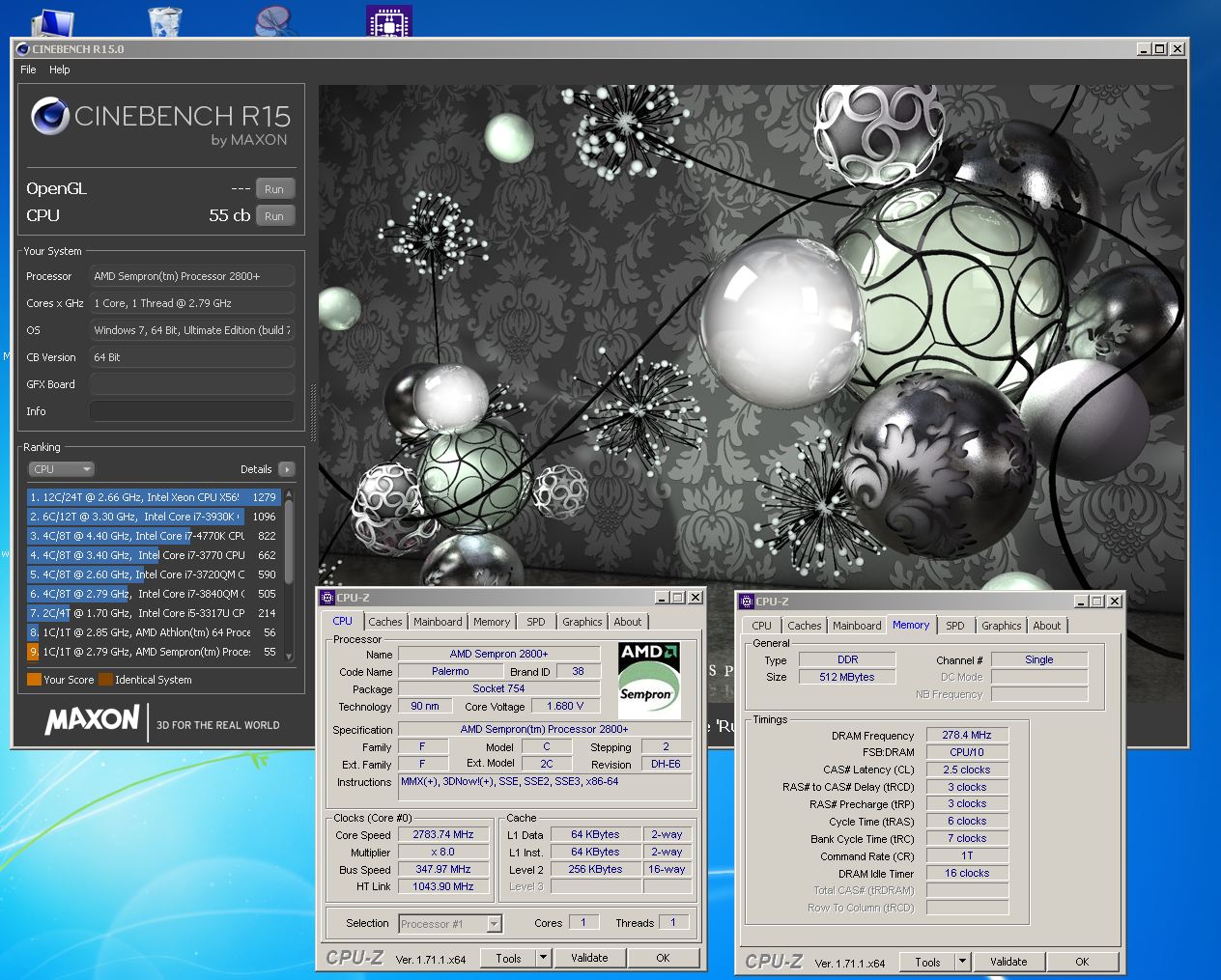
Task: Click Validate in right CPU-Z window
Action: point(1008,963)
